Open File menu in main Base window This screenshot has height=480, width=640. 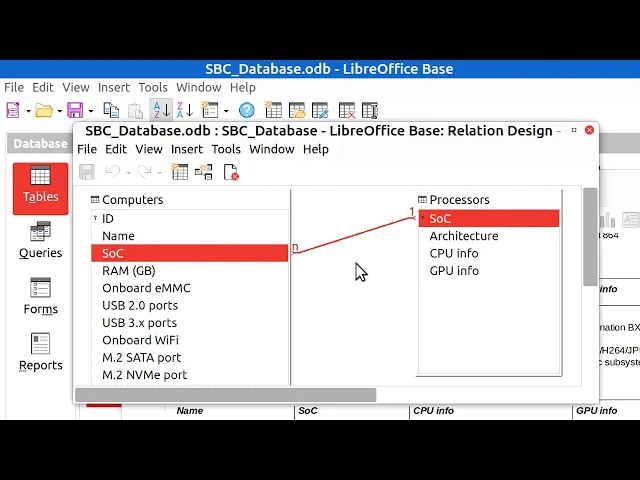[x=14, y=87]
